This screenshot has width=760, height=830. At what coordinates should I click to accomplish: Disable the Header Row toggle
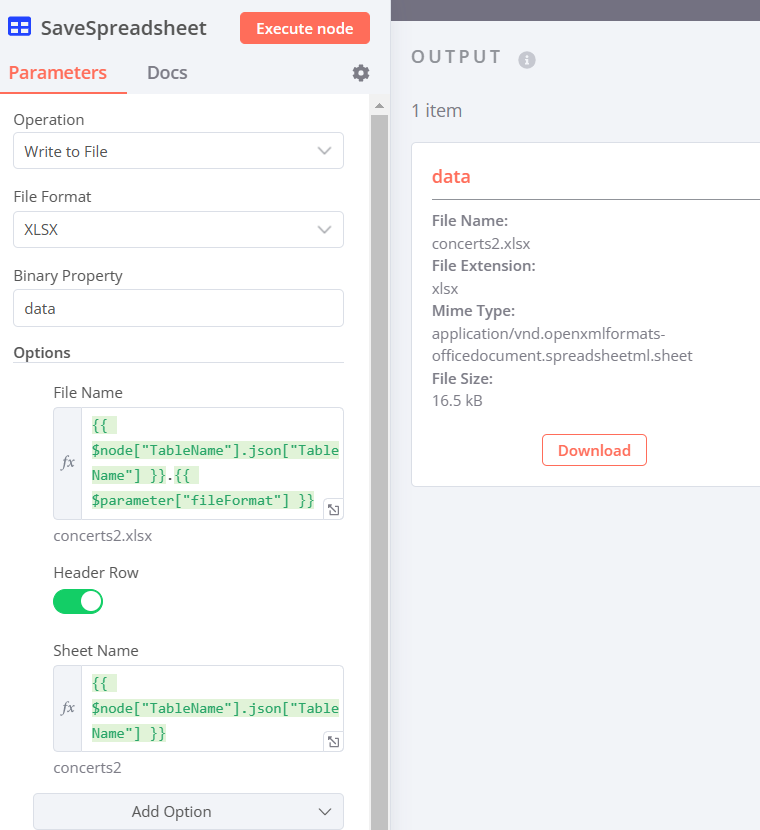78,601
